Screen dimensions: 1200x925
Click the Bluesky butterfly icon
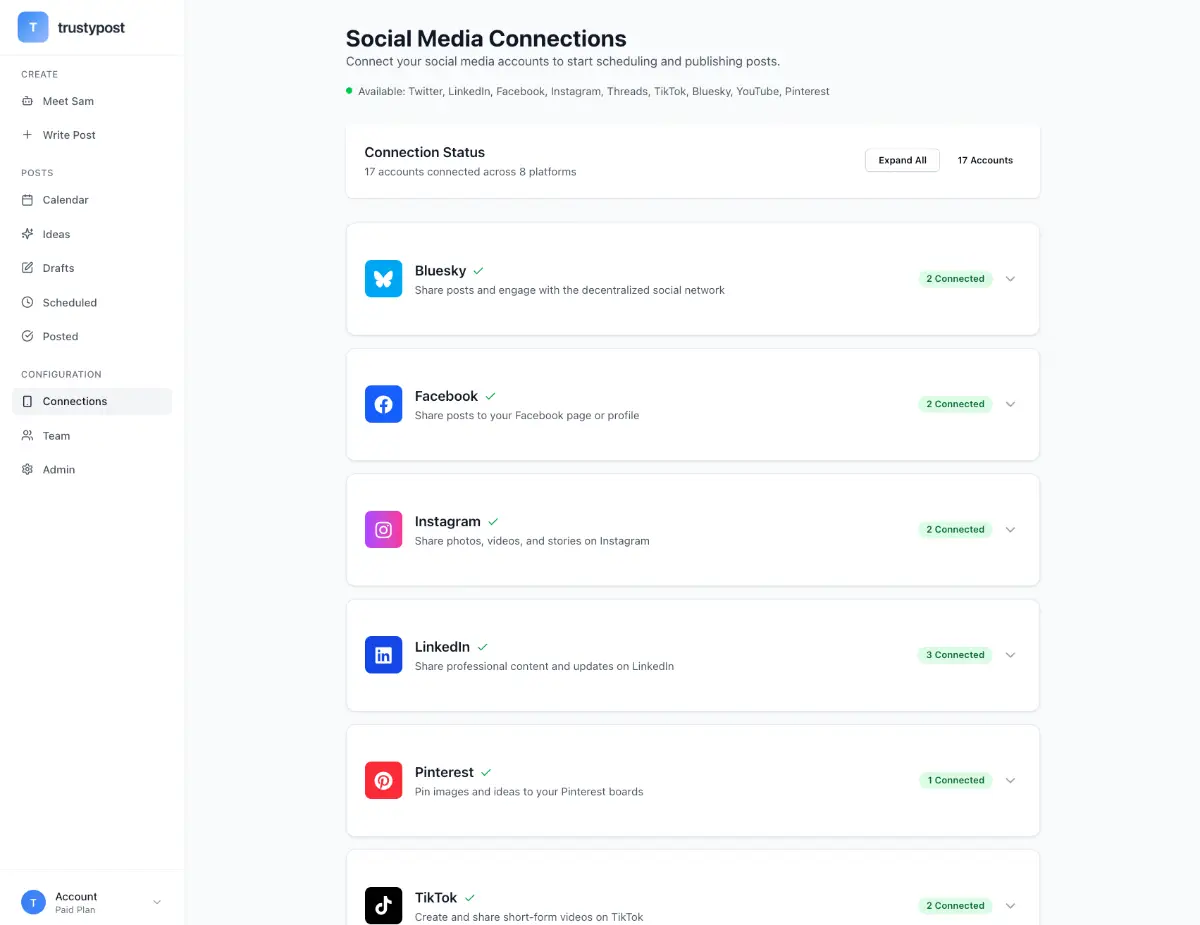tap(383, 279)
